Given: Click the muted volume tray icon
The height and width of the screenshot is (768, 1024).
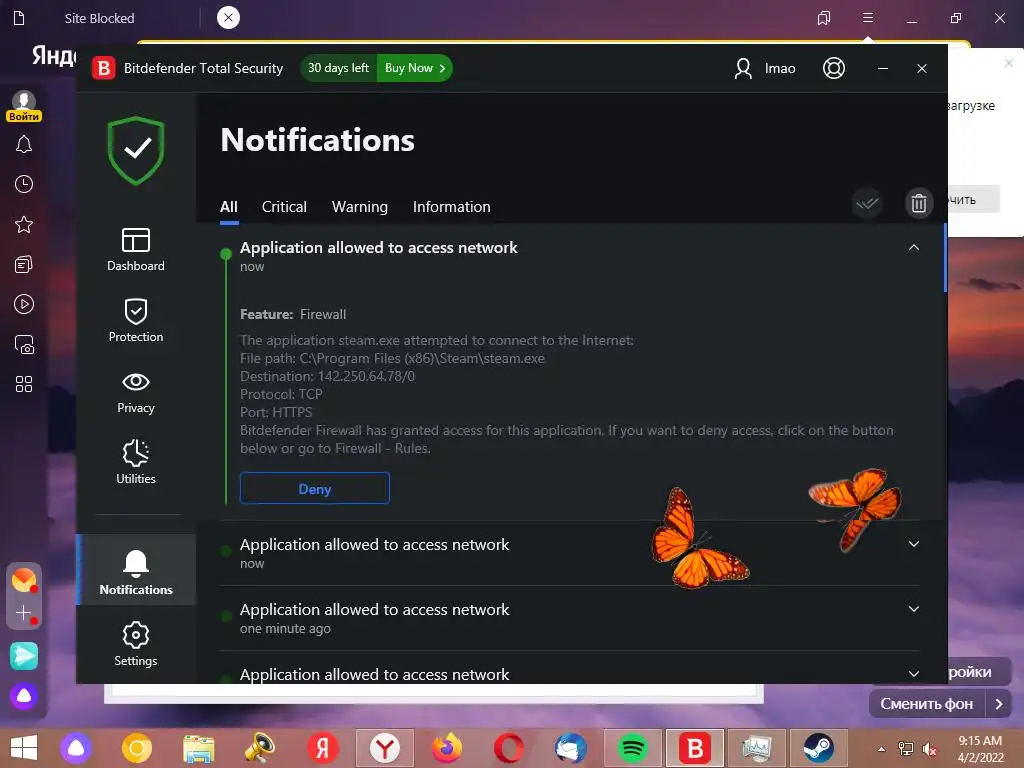Looking at the screenshot, I should click(x=930, y=749).
